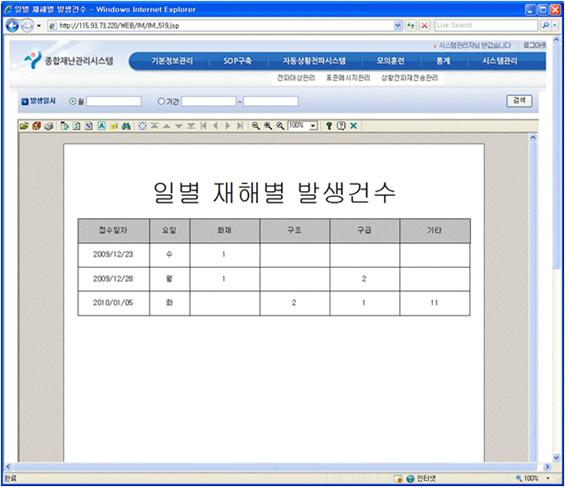Viewport: 565px width, 487px height.
Task: Open the 모의훈련 menu
Action: point(391,61)
